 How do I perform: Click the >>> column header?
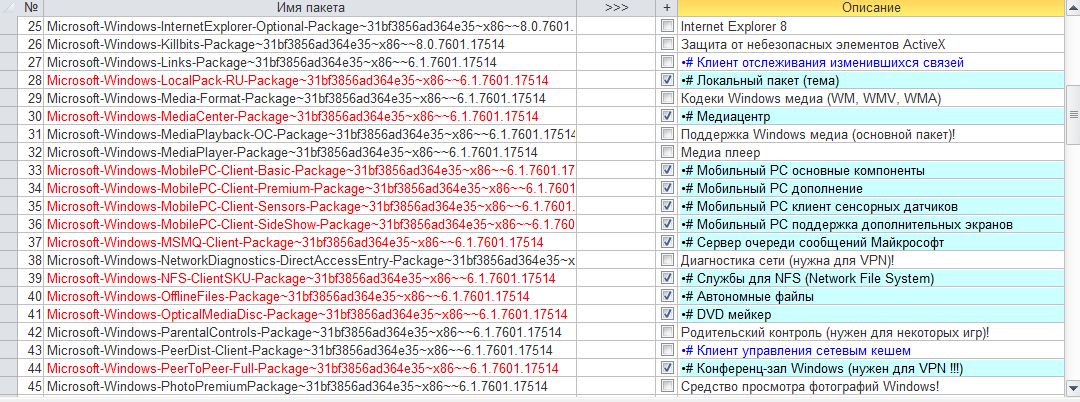coord(616,8)
